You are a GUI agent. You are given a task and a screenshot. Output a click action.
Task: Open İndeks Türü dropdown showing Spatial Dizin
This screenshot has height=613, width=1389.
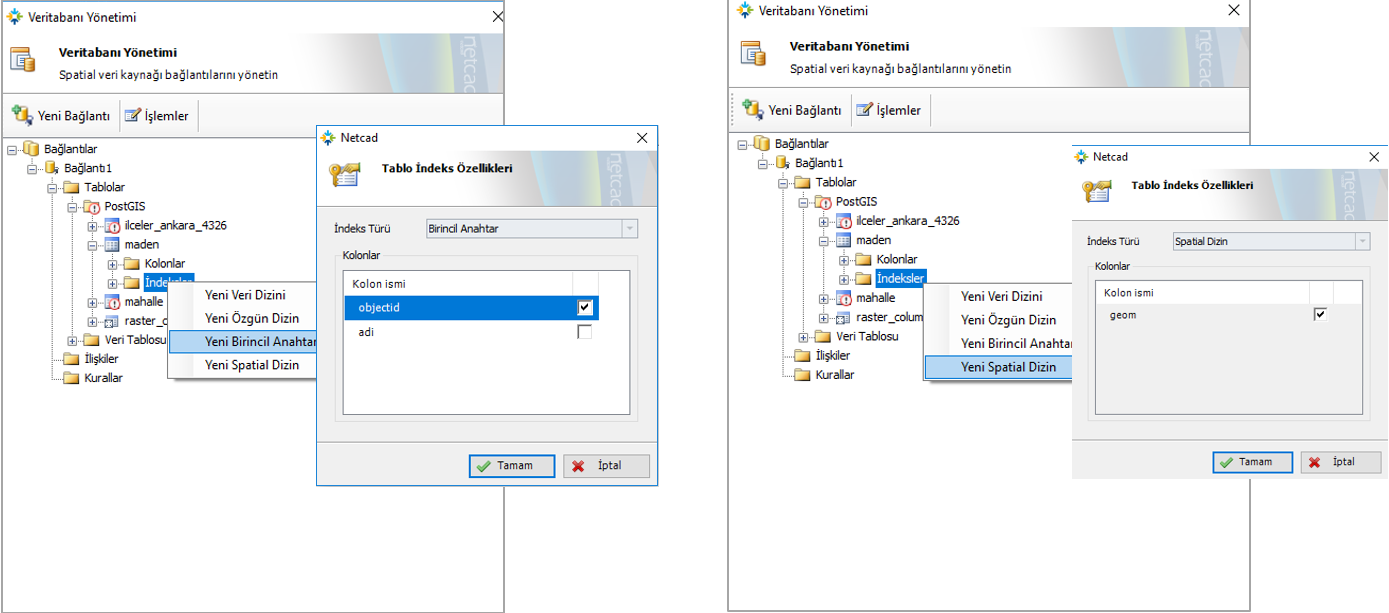click(x=1362, y=241)
